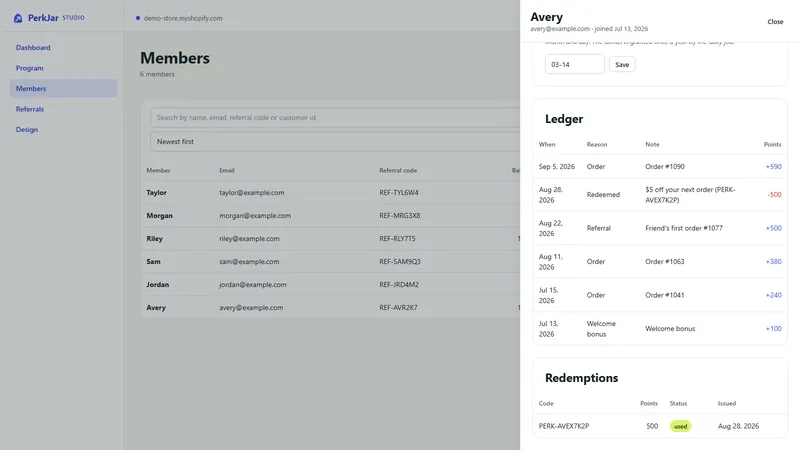
Task: Select referral code REF-SAM9Q3
Action: [x=399, y=261]
